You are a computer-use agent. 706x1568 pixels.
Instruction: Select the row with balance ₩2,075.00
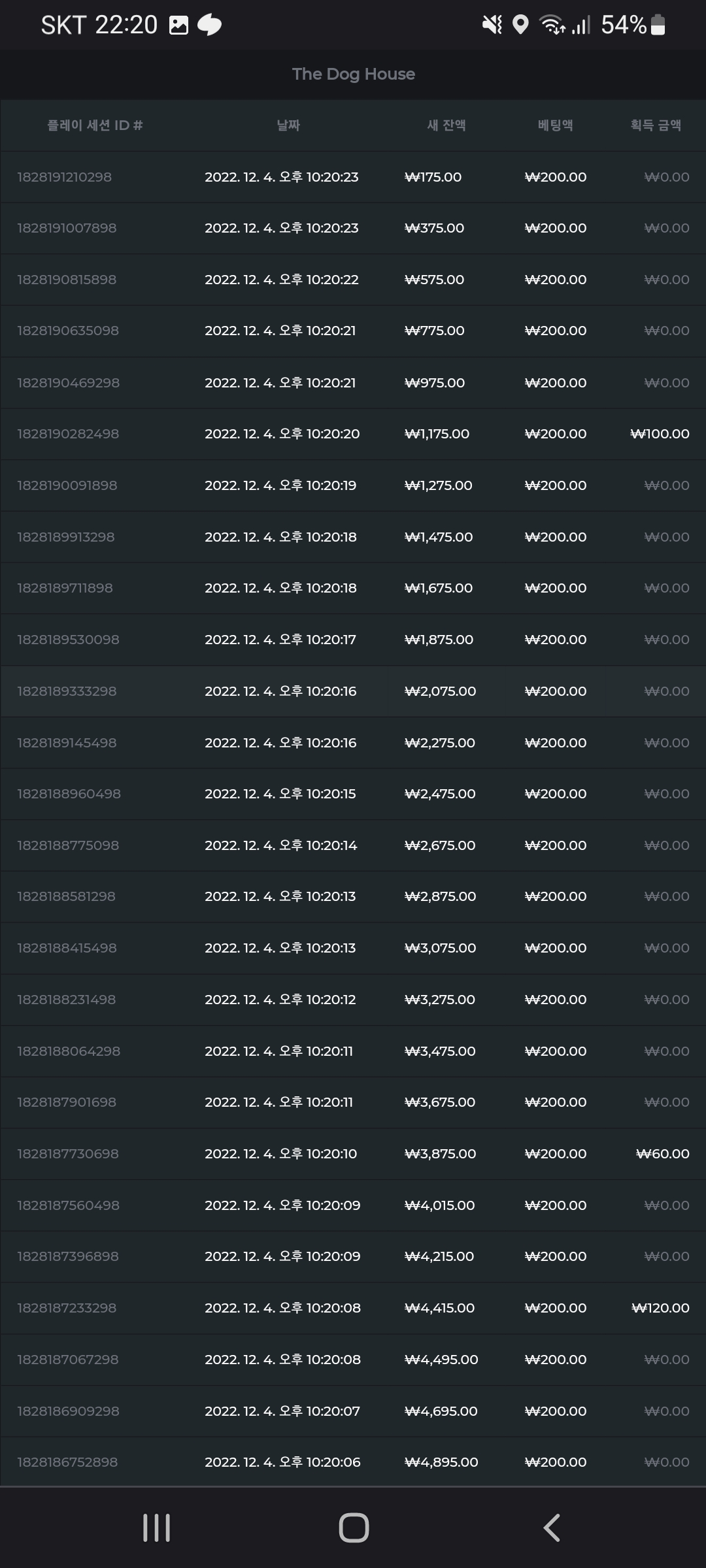click(x=353, y=691)
